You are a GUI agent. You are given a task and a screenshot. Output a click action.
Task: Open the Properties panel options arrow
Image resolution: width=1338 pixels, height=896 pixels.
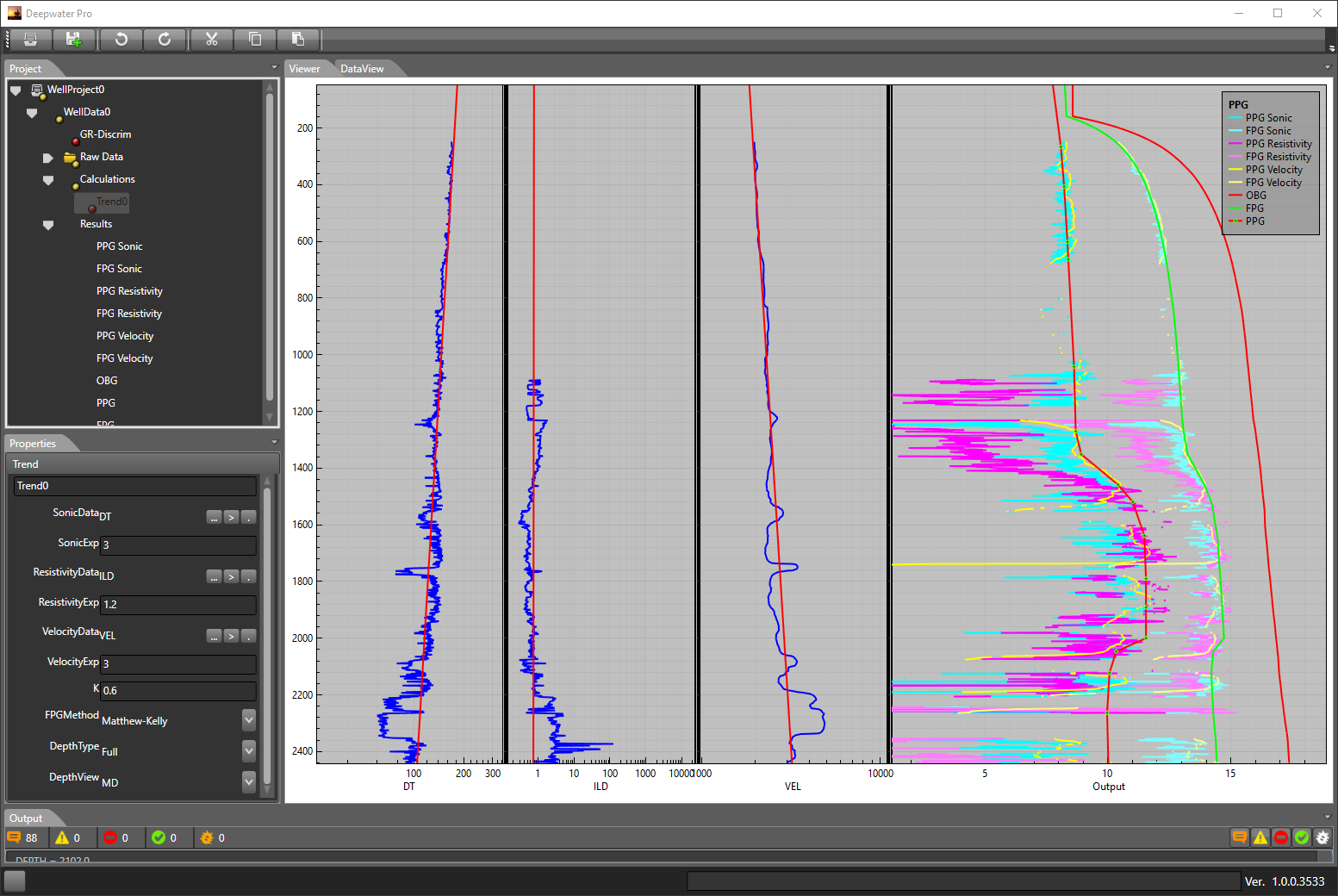[275, 442]
